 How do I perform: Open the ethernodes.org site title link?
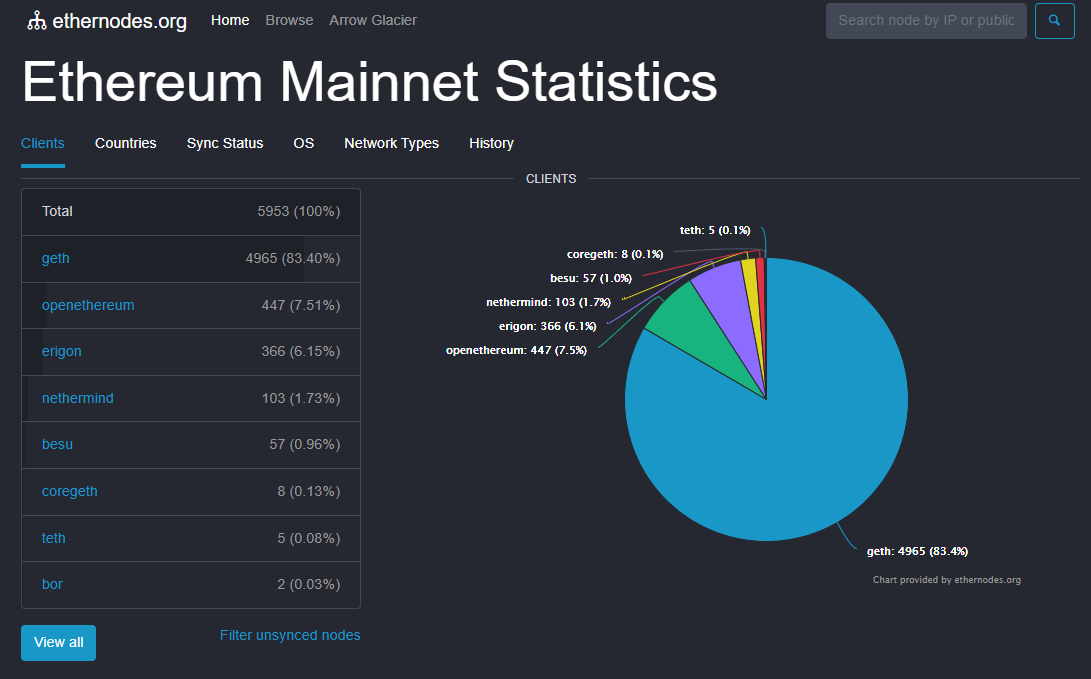[x=120, y=21]
